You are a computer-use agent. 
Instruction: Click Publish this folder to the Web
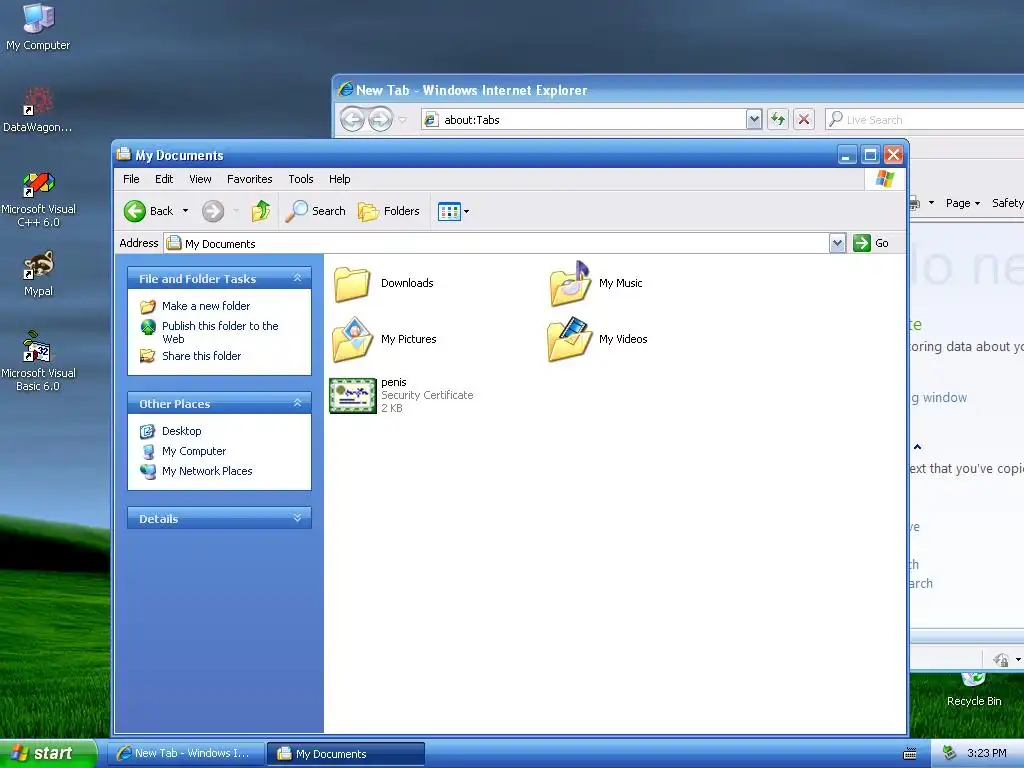click(x=220, y=332)
